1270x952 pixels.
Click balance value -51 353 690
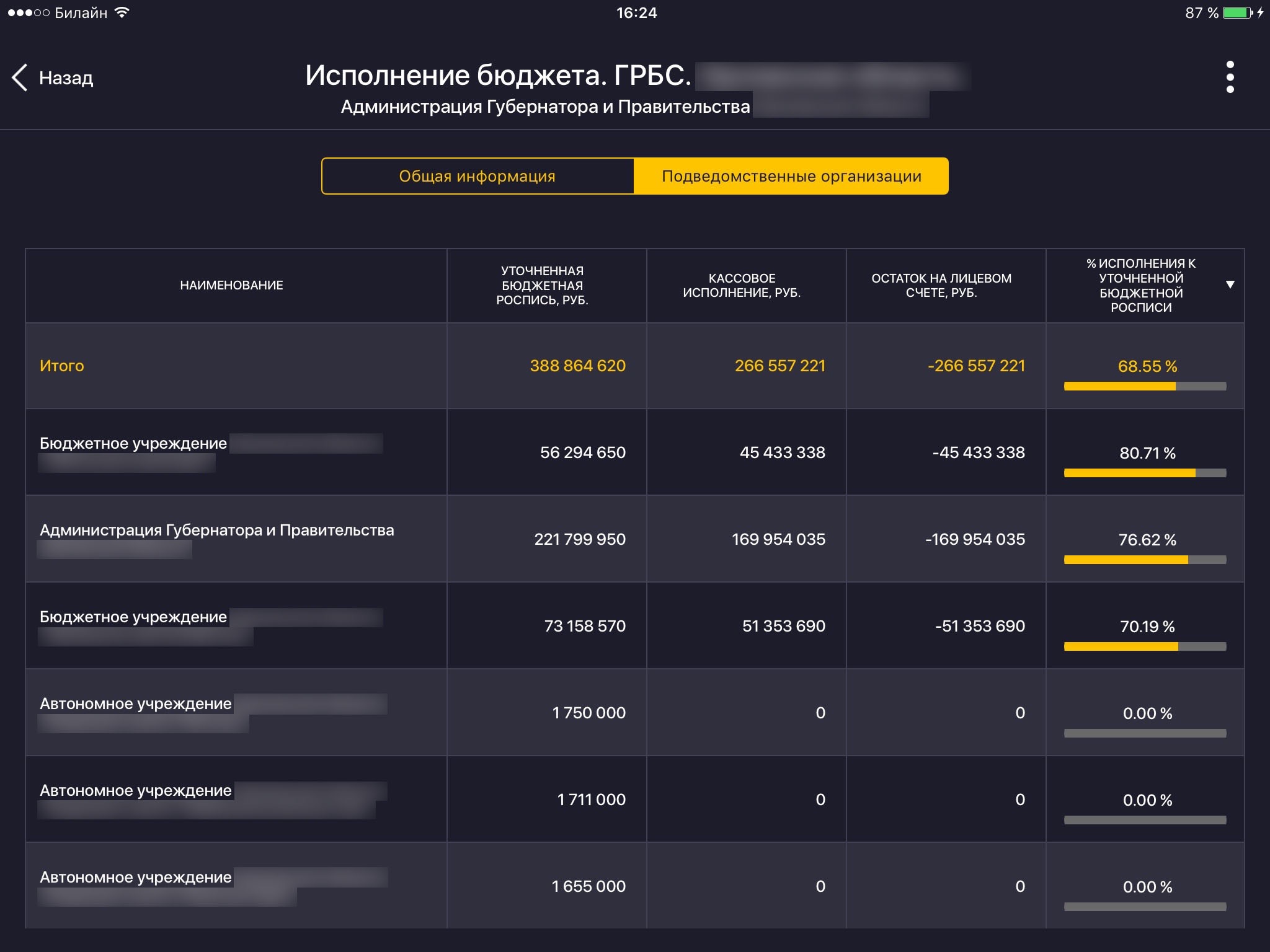pyautogui.click(x=980, y=626)
